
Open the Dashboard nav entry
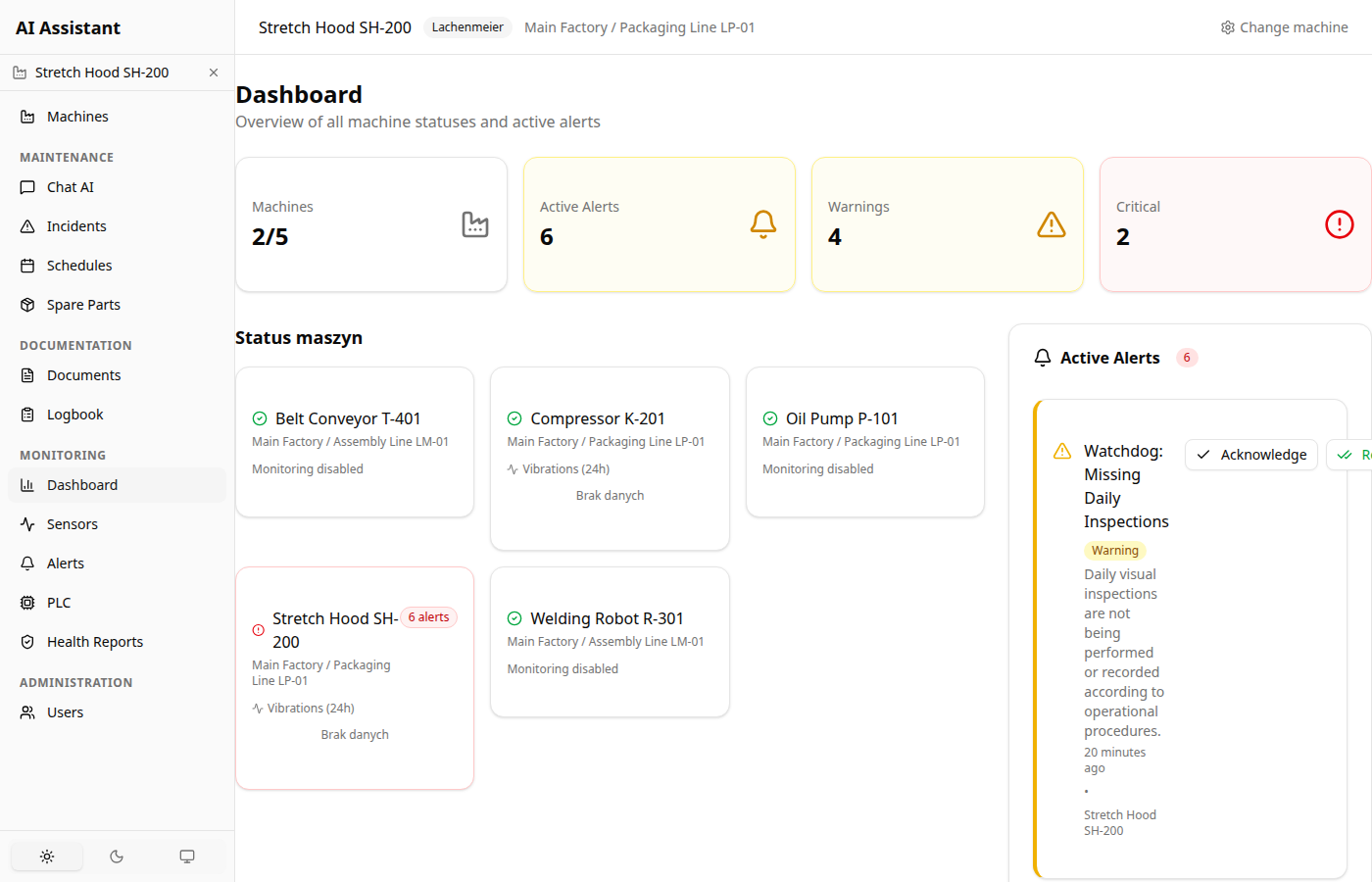pos(82,484)
